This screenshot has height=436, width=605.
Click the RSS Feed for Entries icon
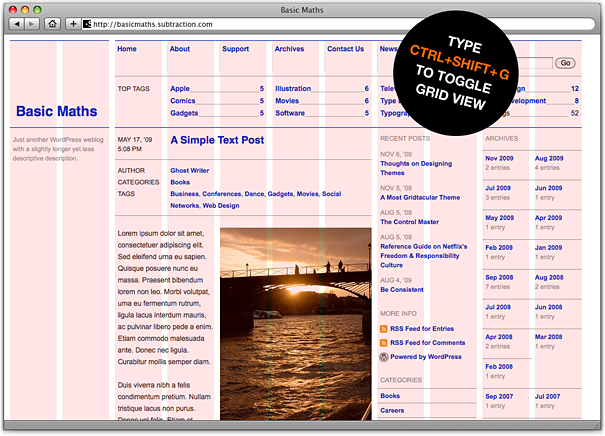(x=384, y=329)
